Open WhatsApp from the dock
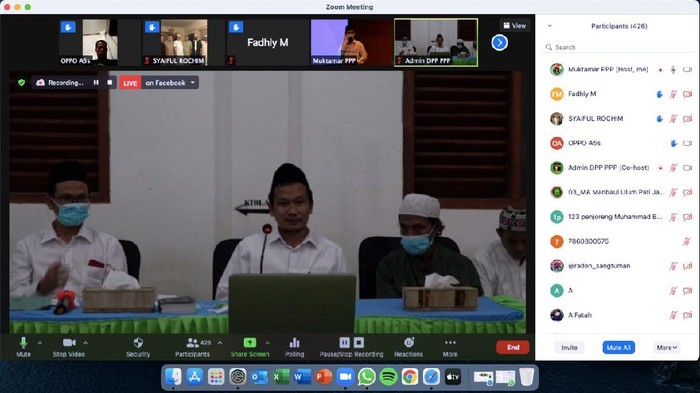700x393 pixels. tap(367, 377)
